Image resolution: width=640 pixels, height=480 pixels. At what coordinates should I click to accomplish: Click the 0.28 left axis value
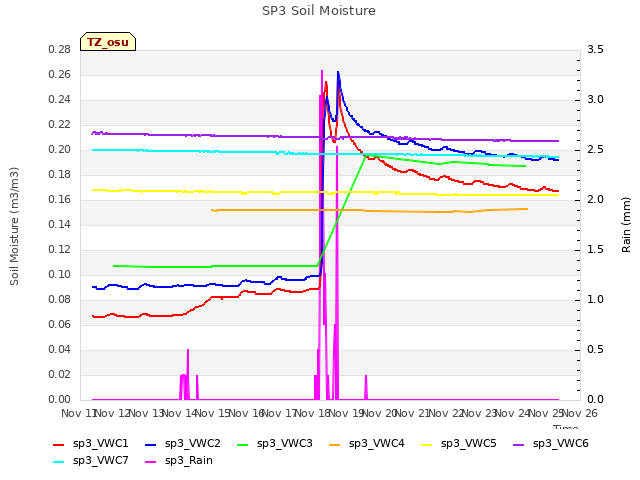pyautogui.click(x=60, y=49)
